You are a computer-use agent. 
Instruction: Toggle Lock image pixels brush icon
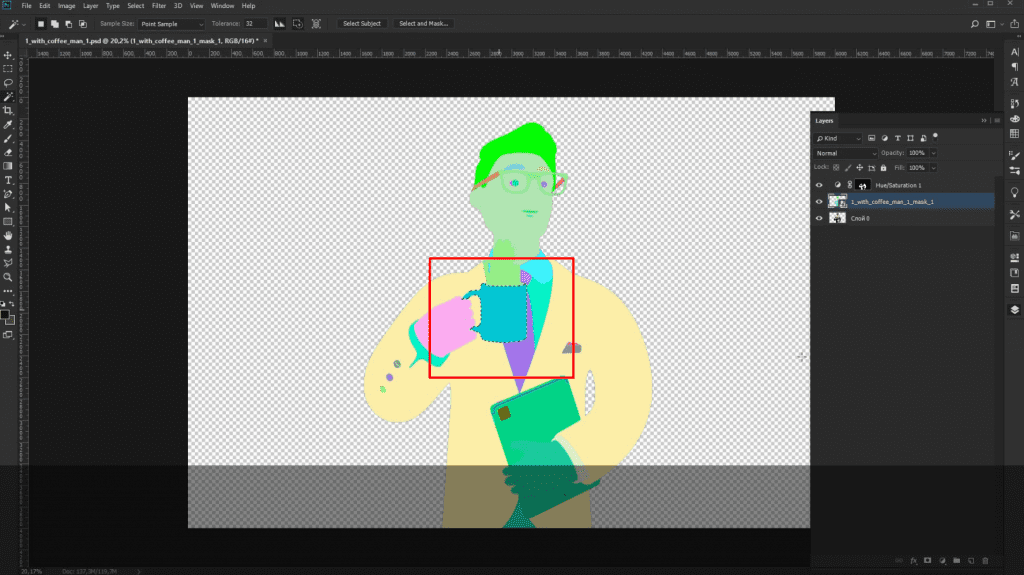point(848,168)
